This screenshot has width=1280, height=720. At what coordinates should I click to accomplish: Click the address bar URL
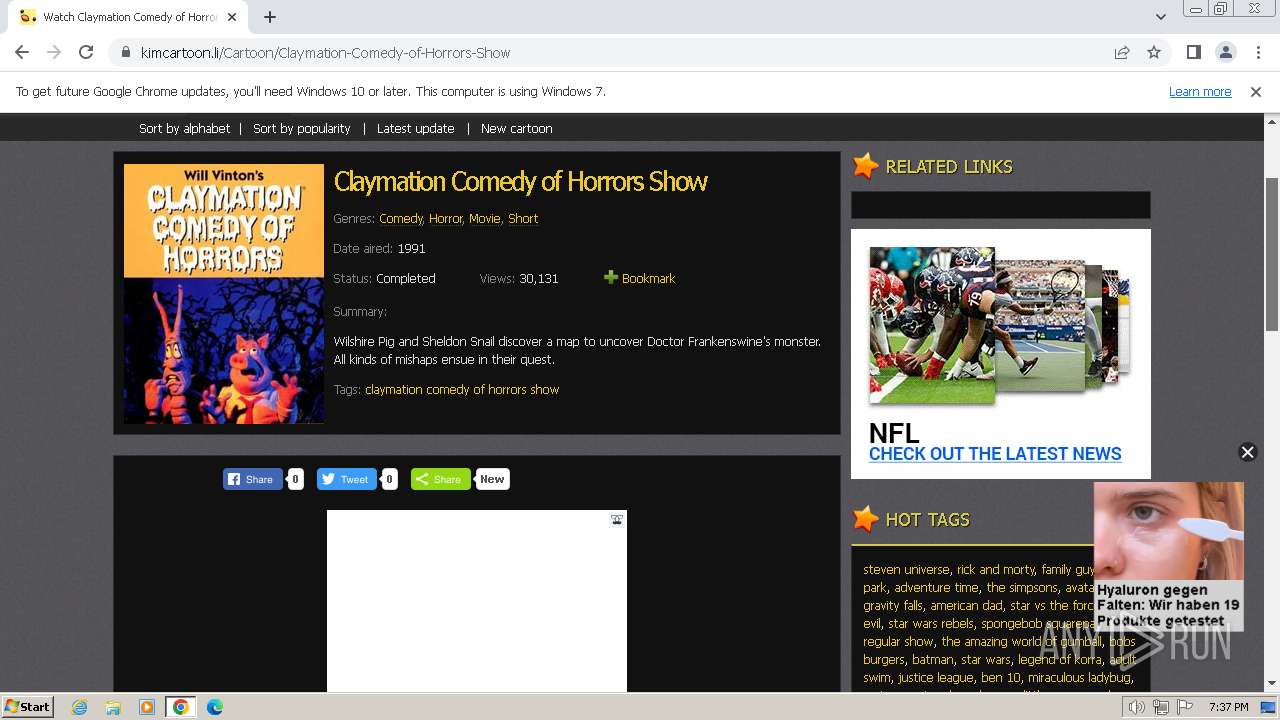click(325, 52)
